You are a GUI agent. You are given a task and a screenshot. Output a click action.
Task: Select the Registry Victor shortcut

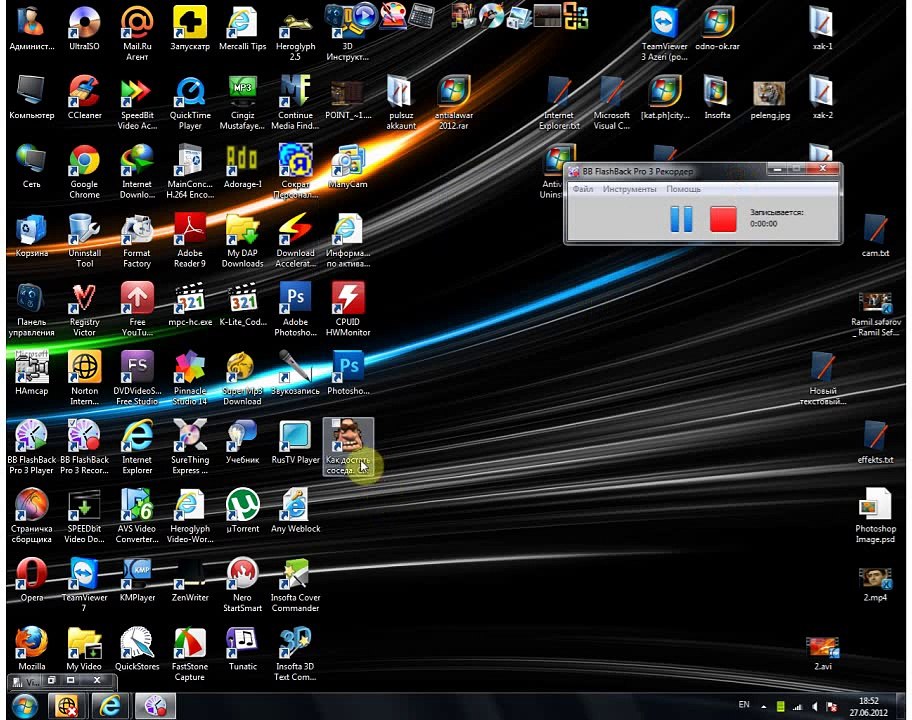click(x=84, y=309)
